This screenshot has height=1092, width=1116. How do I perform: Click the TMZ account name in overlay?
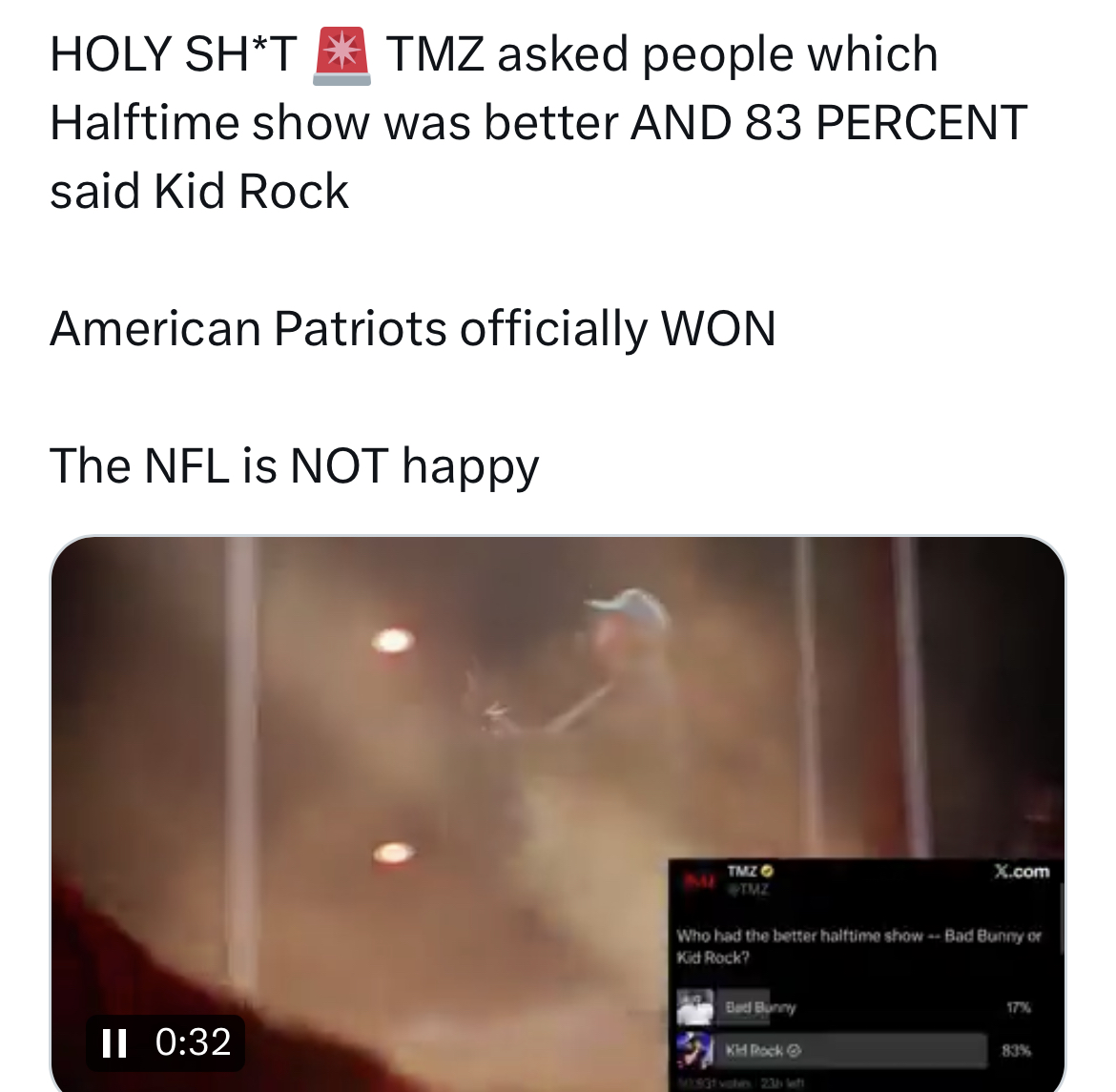click(x=742, y=871)
